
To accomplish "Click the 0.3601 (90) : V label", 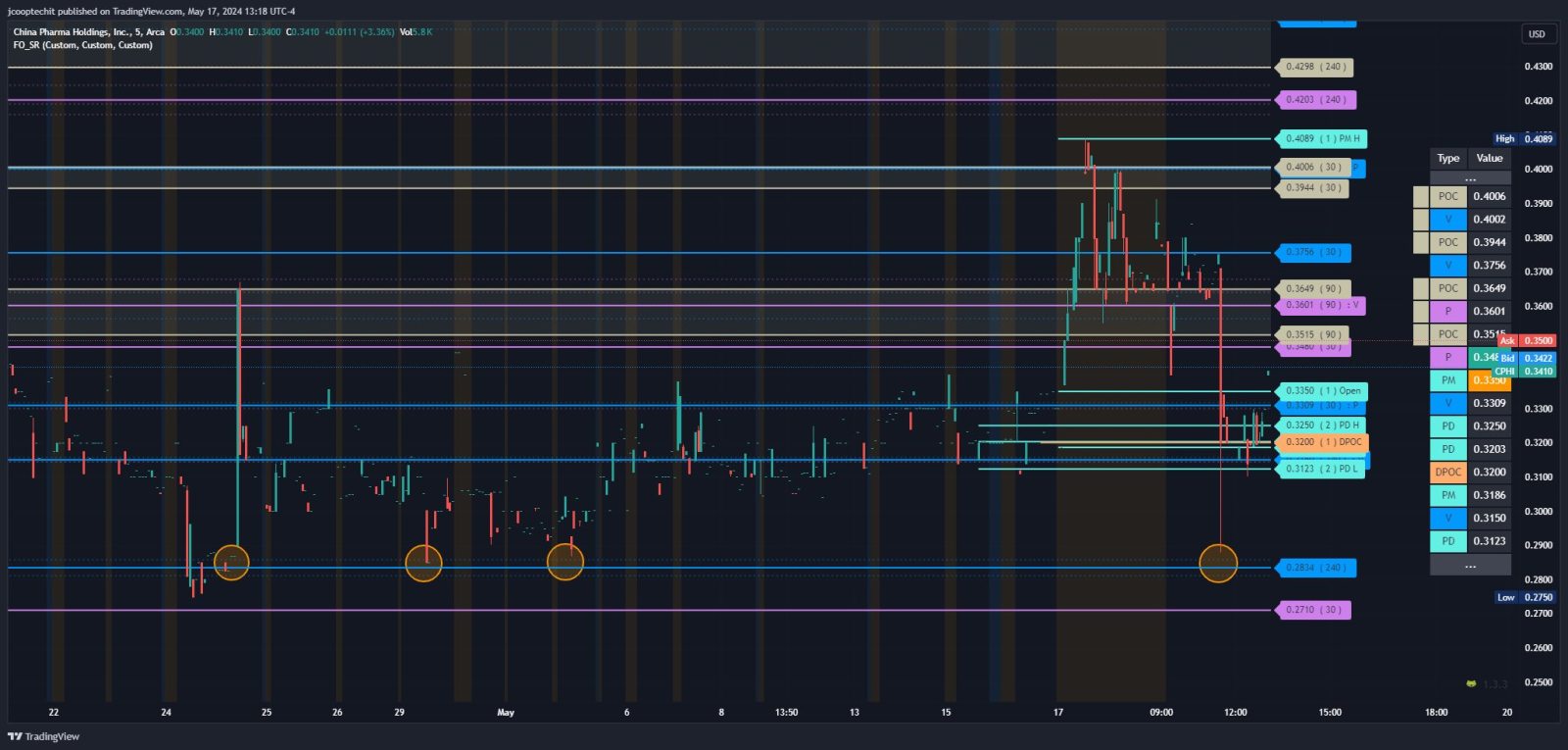I will (x=1321, y=306).
